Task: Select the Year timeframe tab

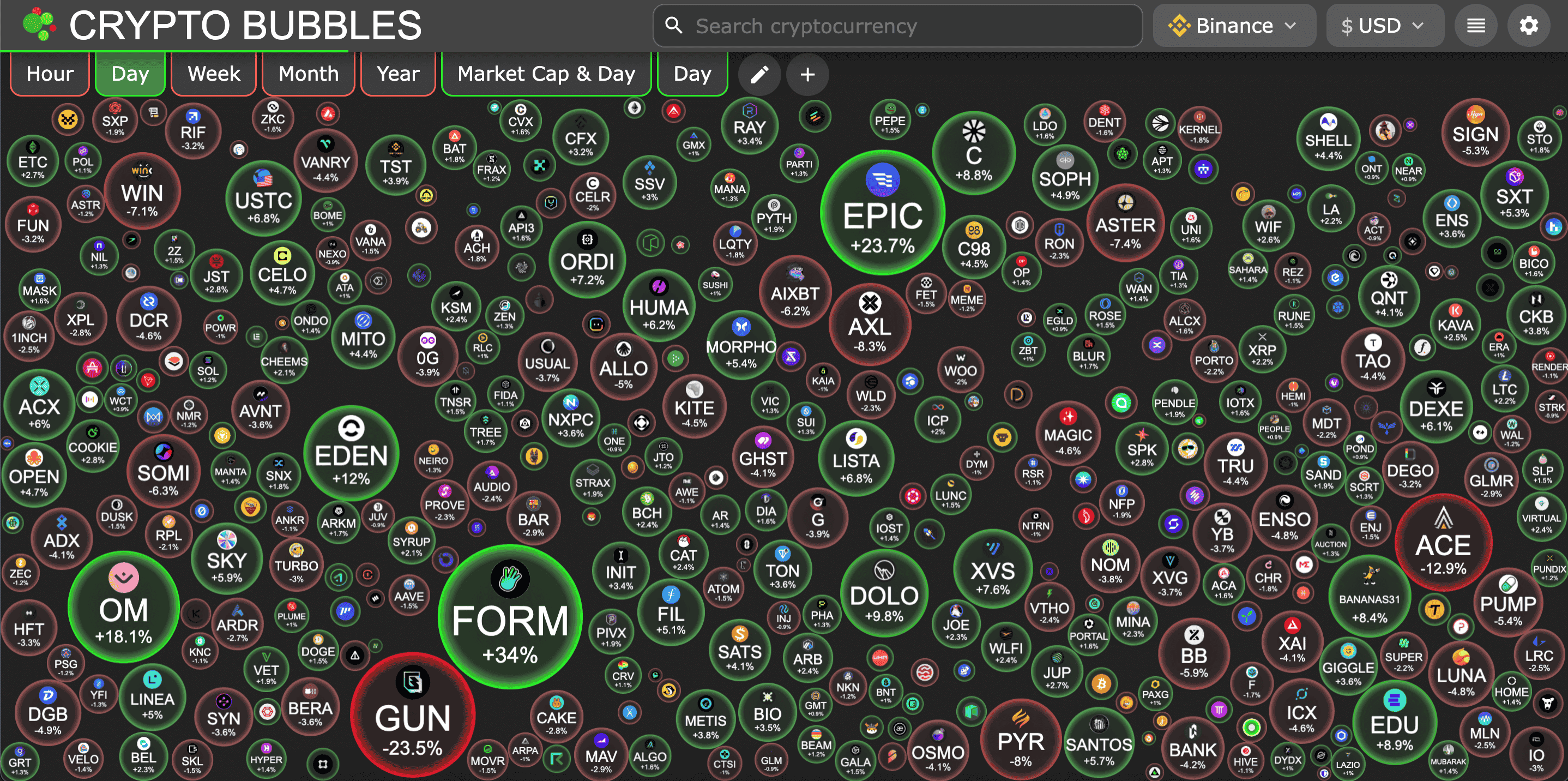Action: [397, 74]
